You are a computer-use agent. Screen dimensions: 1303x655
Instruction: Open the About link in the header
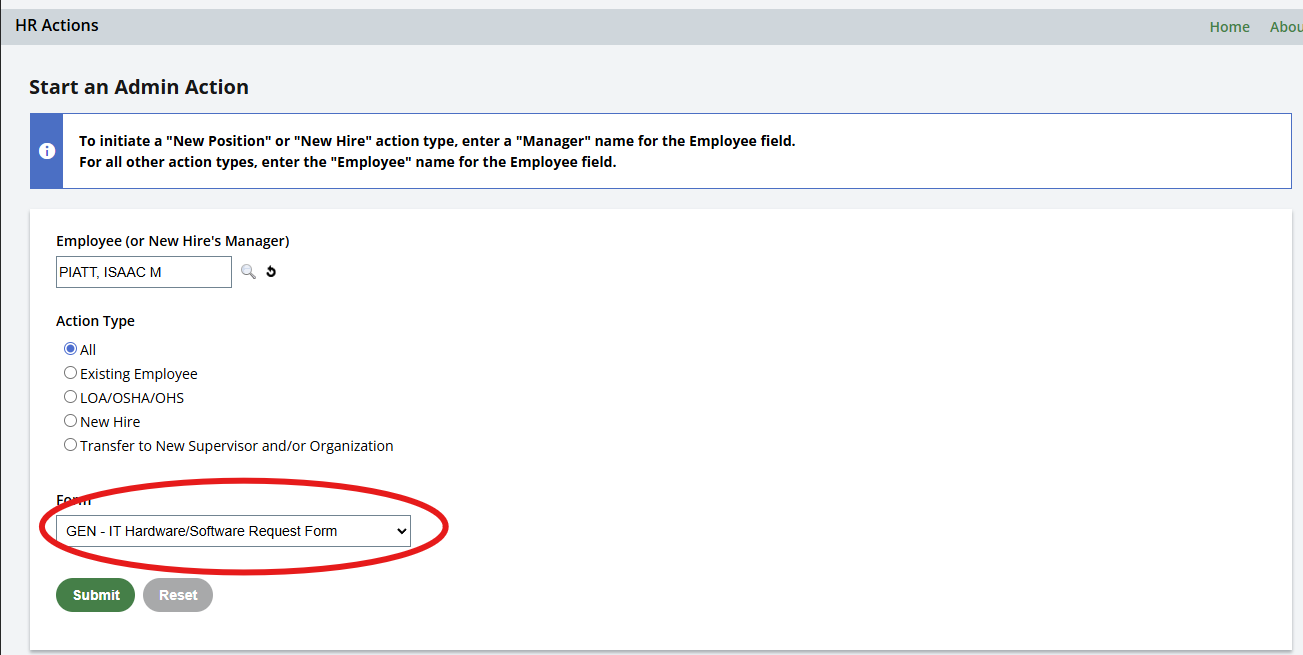[1285, 27]
